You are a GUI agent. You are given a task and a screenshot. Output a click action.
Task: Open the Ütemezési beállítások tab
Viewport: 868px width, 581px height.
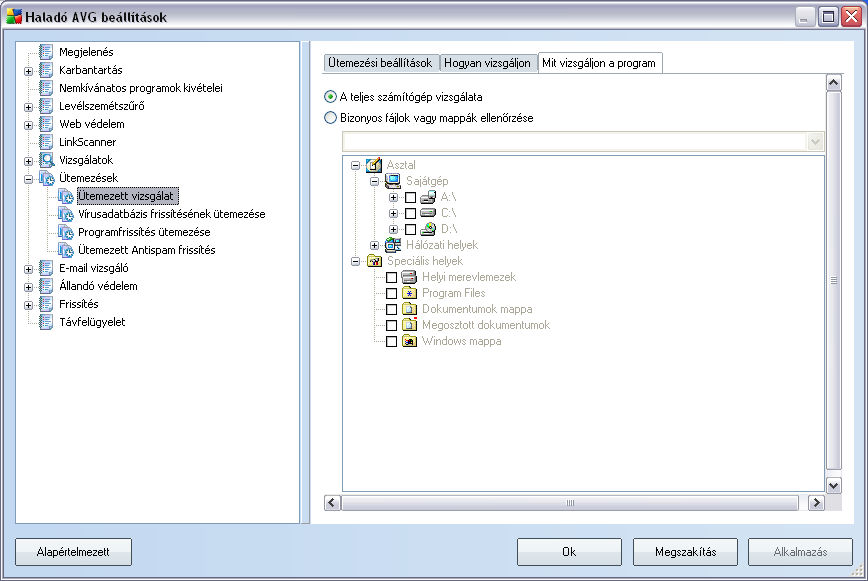tap(380, 63)
